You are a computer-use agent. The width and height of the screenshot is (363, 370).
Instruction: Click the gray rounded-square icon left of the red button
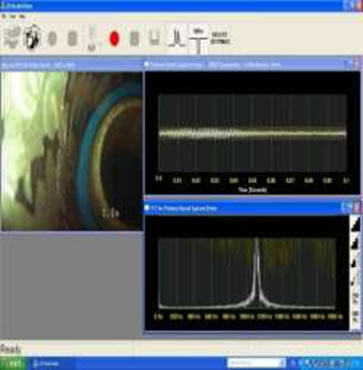pyautogui.click(x=72, y=39)
